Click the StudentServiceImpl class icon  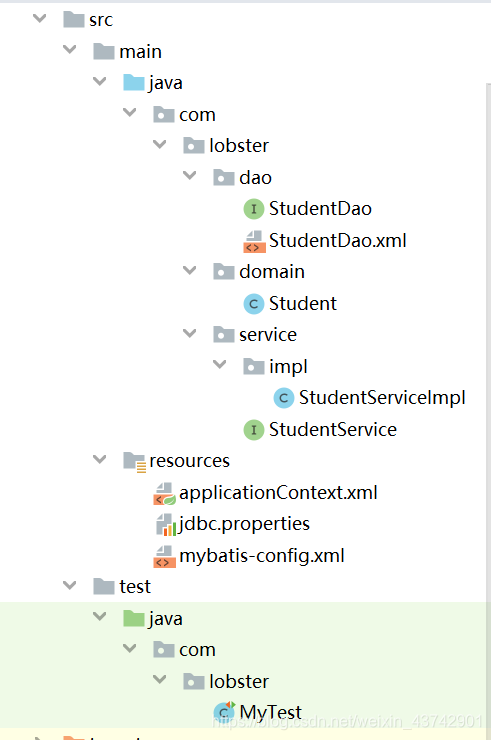click(284, 398)
